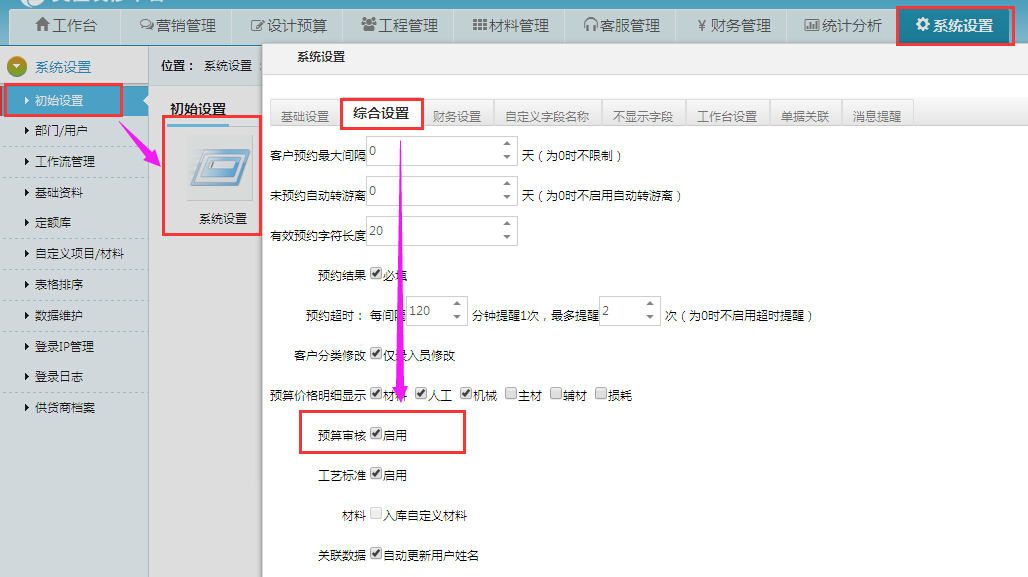Enable the 主材 display checkbox

[512, 393]
